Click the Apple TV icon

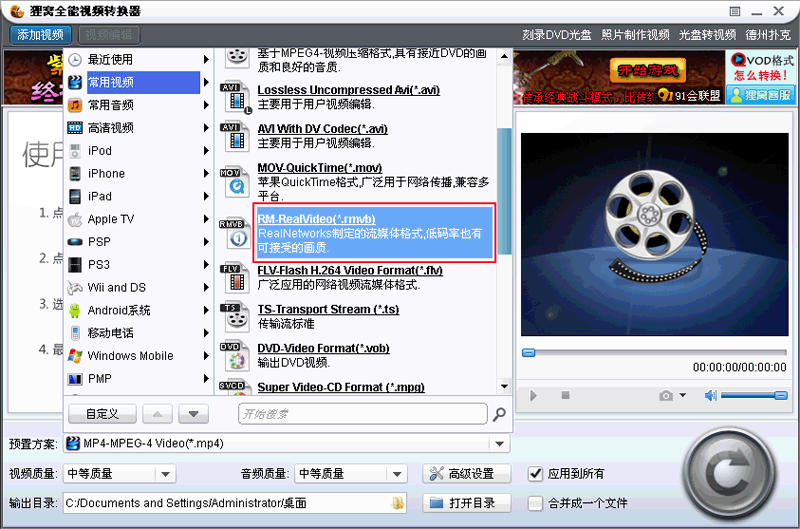pyautogui.click(x=75, y=219)
